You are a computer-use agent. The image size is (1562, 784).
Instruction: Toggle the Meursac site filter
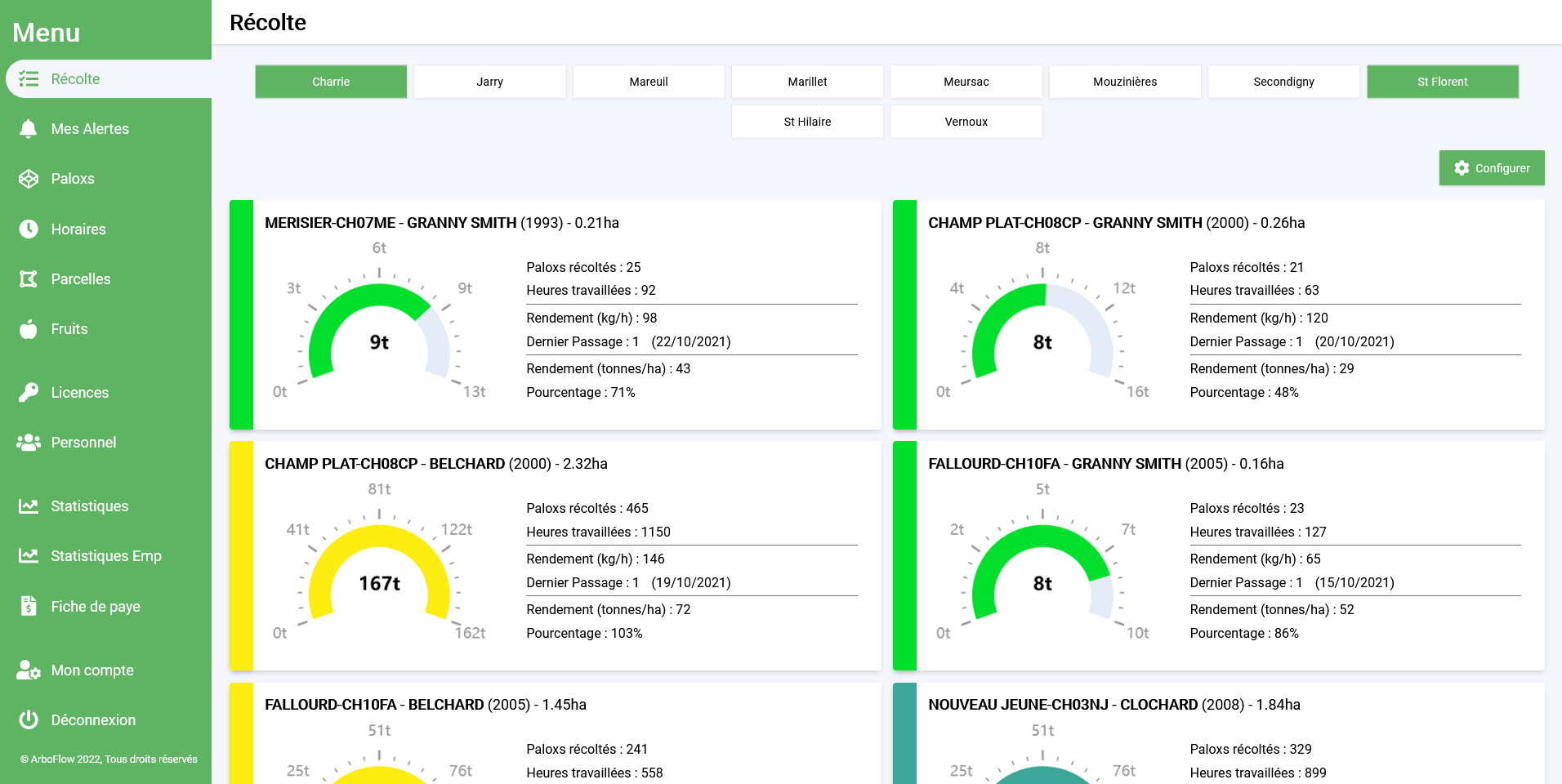pyautogui.click(x=966, y=82)
